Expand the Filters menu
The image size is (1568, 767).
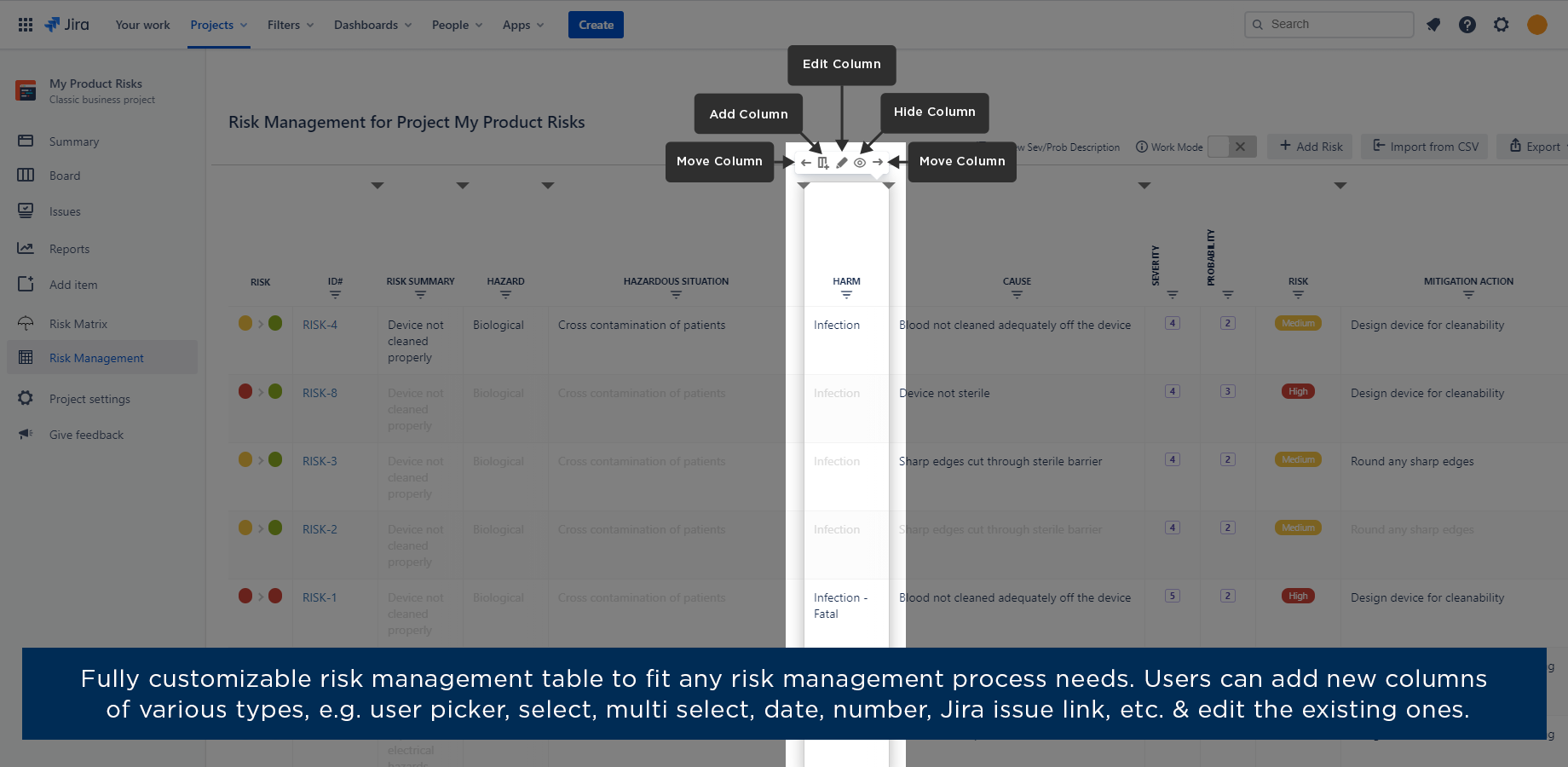290,25
